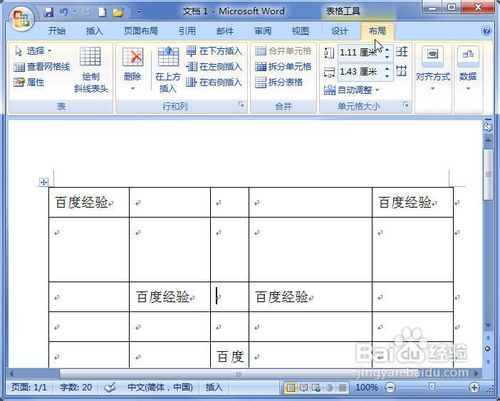Open 自动调整 dropdown
The width and height of the screenshot is (500, 401).
[352, 90]
